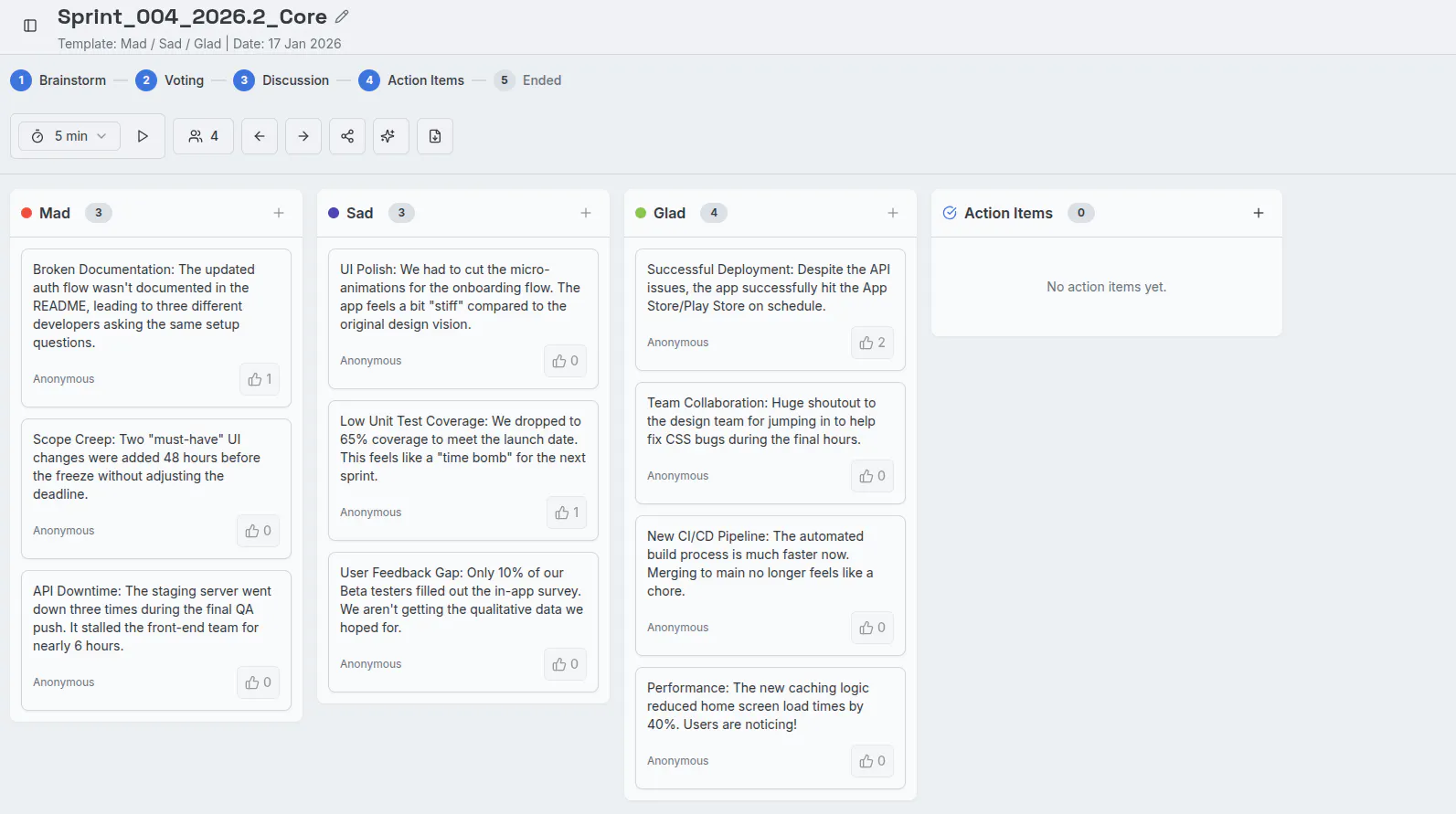Click the Action Items check icon

[950, 213]
